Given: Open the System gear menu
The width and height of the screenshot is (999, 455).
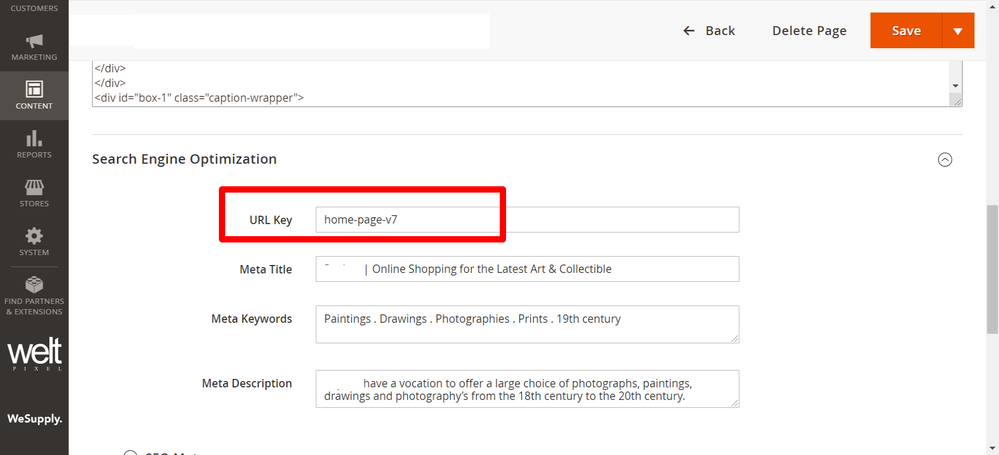Looking at the screenshot, I should [x=34, y=241].
